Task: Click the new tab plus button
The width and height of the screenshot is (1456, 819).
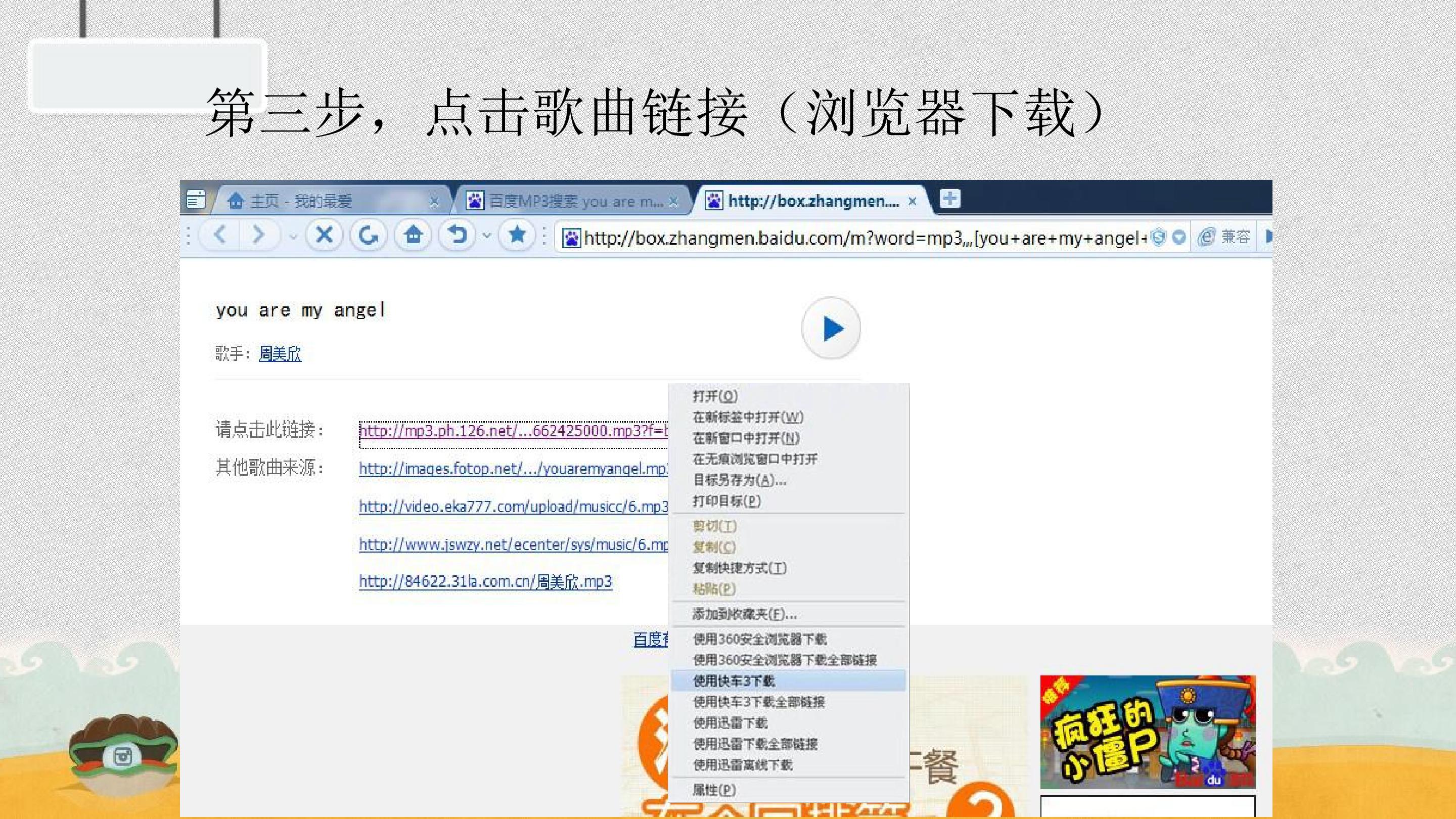Action: pyautogui.click(x=950, y=198)
